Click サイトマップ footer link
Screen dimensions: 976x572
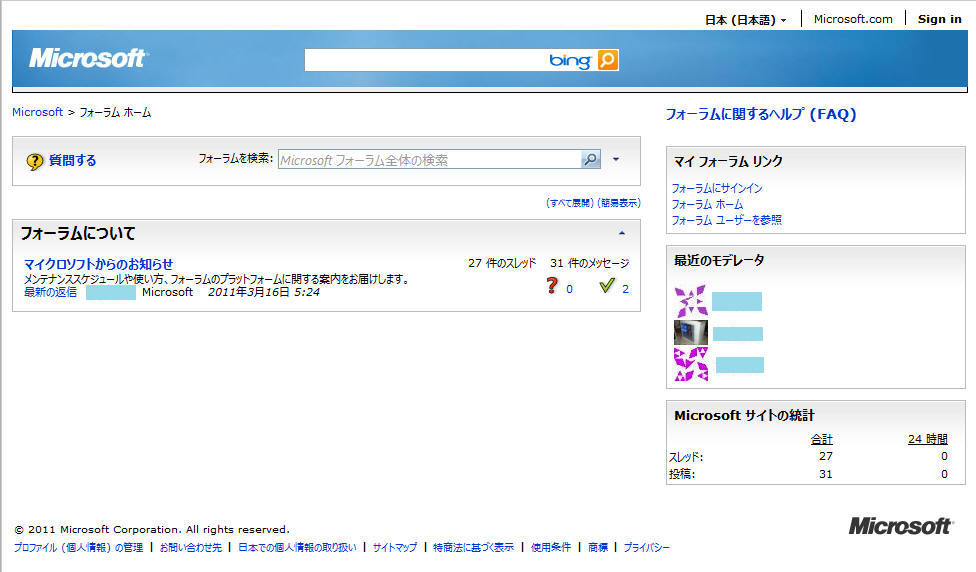pos(395,547)
